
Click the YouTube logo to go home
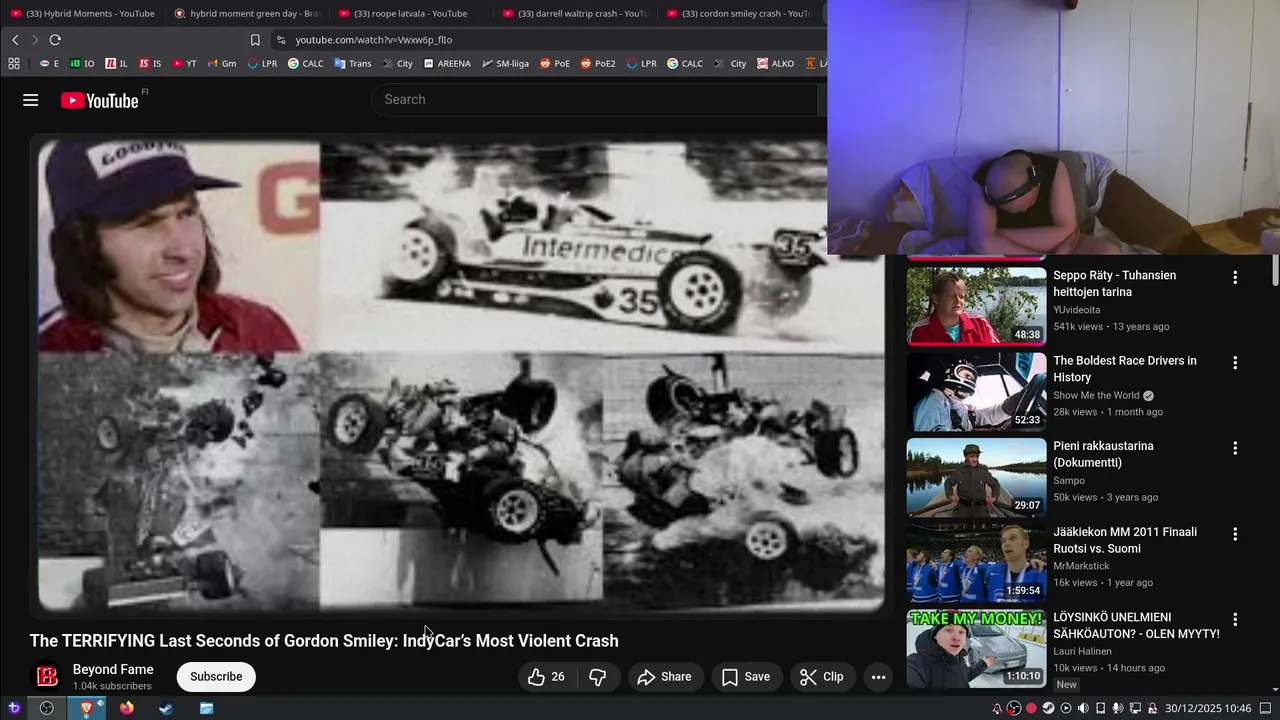tap(99, 100)
